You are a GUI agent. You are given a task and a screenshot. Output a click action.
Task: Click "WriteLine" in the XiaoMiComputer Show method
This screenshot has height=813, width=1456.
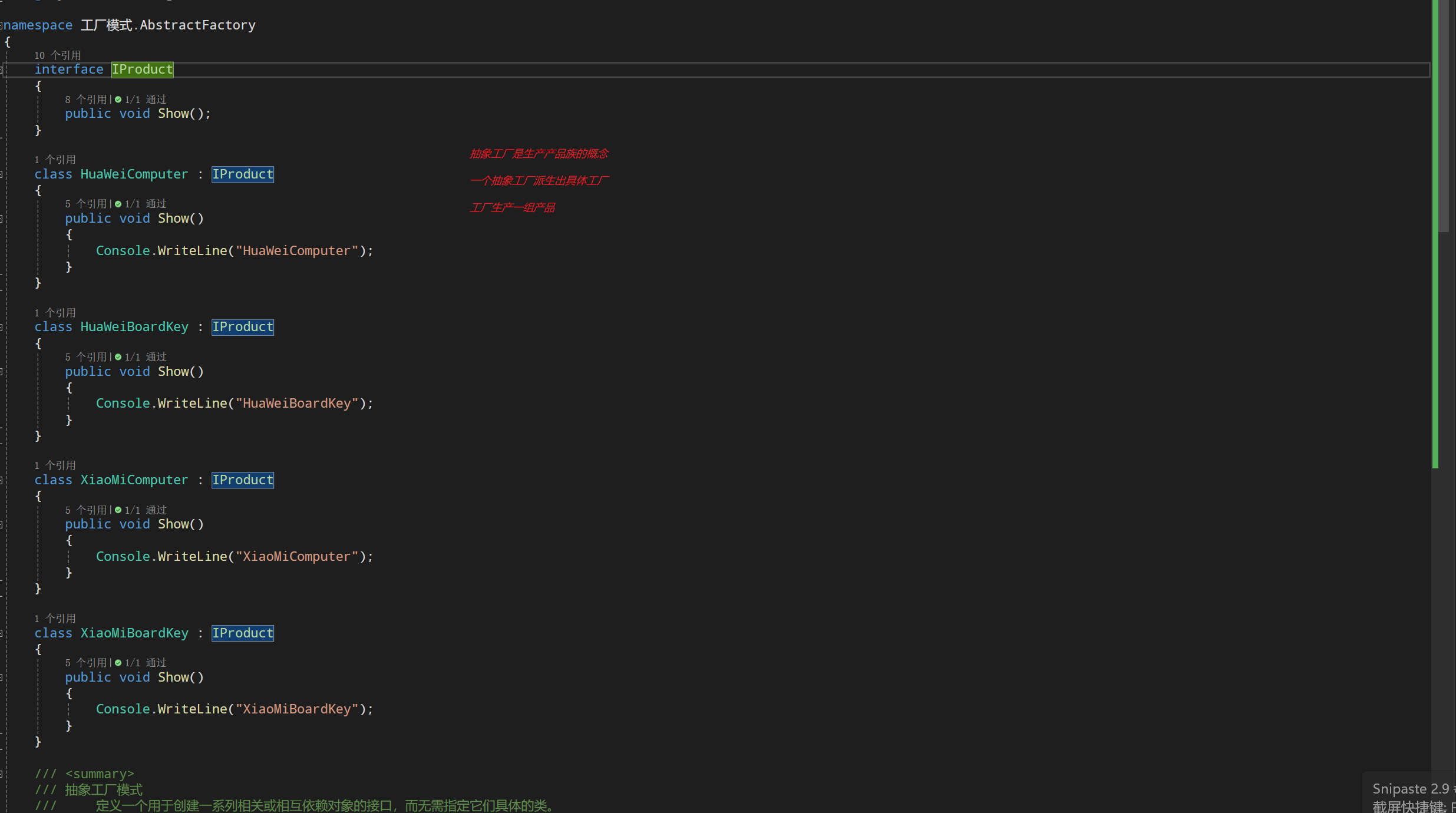click(x=192, y=557)
